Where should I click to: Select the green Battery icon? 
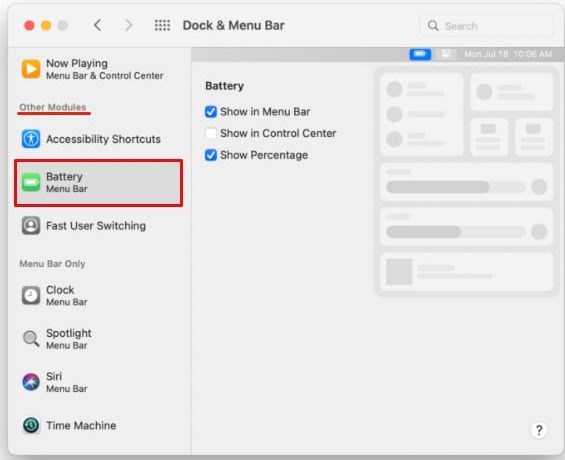tap(31, 182)
